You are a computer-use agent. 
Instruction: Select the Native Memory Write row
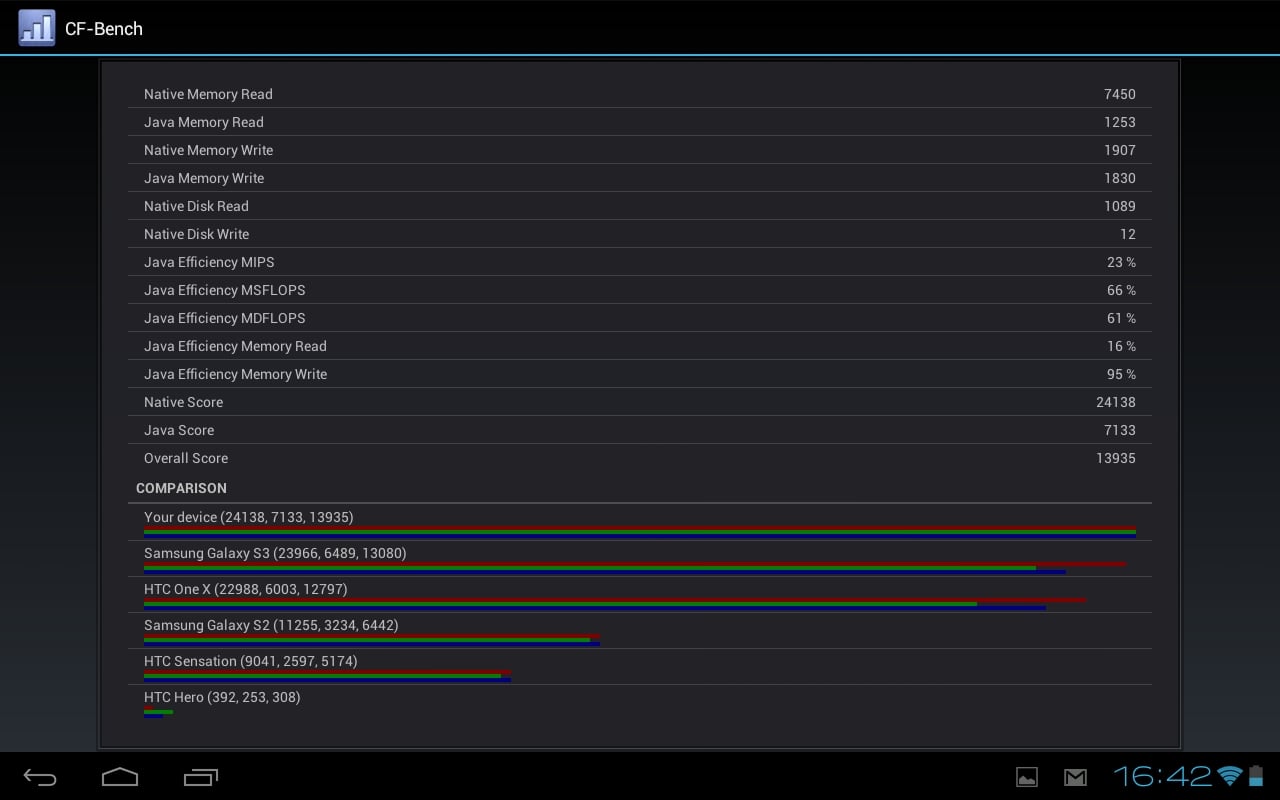640,150
